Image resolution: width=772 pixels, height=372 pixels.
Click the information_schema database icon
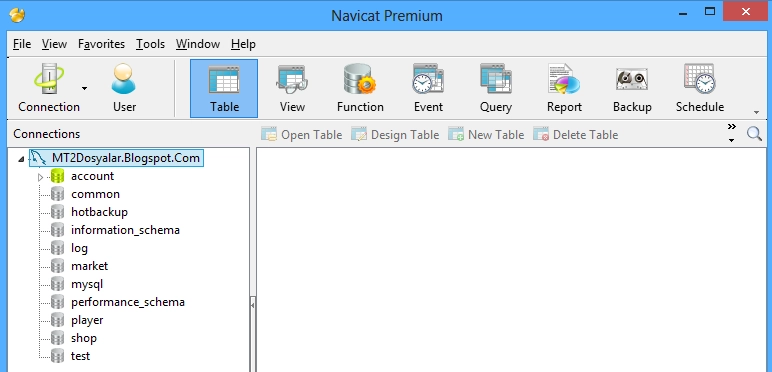click(58, 230)
